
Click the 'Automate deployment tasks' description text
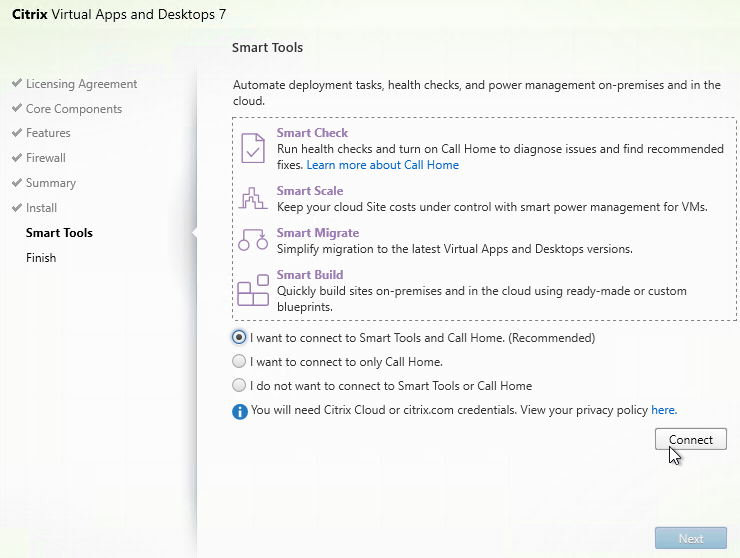[477, 93]
